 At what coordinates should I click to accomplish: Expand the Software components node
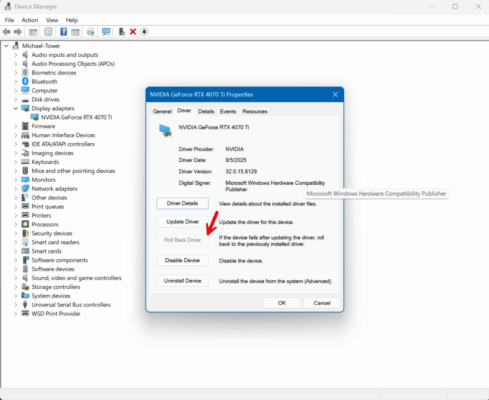coord(16,260)
